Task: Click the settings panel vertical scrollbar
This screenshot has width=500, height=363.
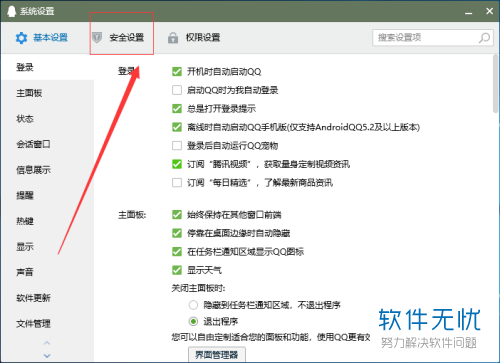Action: [x=496, y=83]
